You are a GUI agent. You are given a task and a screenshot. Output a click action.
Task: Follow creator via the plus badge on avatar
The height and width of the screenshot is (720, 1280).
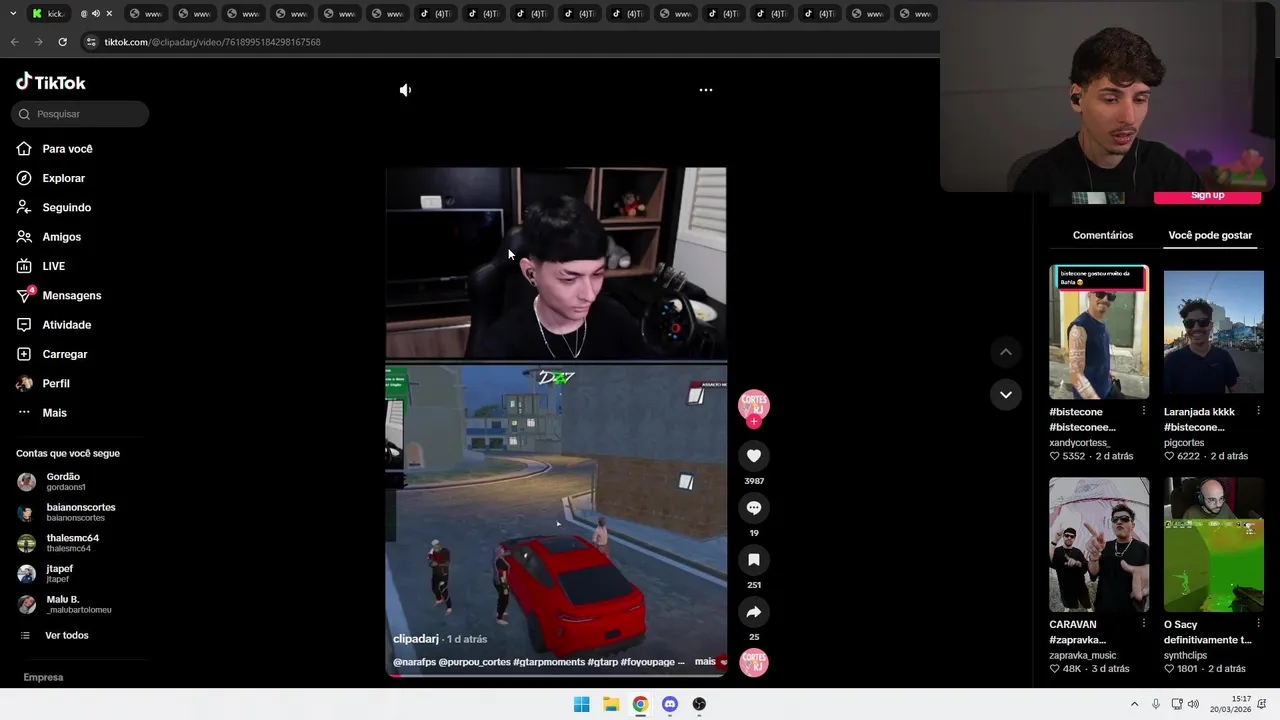click(x=754, y=422)
